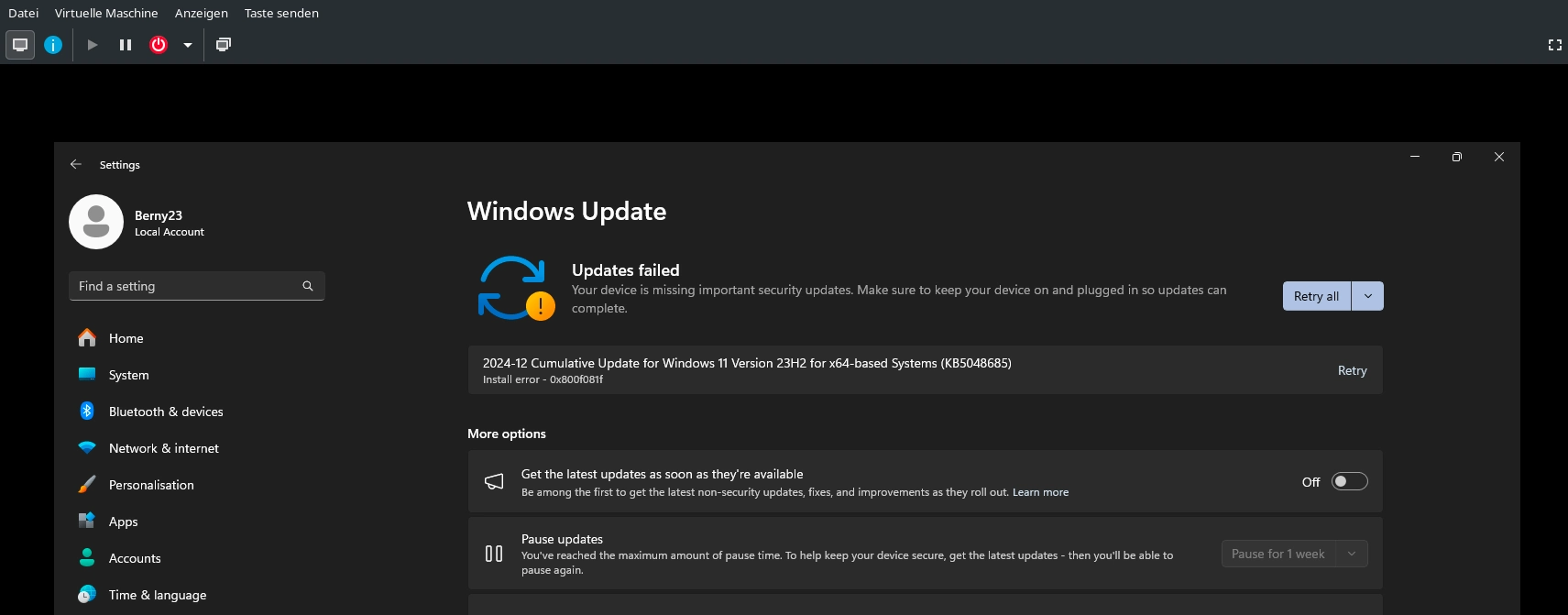Click the Windows Update page title

pos(566,211)
